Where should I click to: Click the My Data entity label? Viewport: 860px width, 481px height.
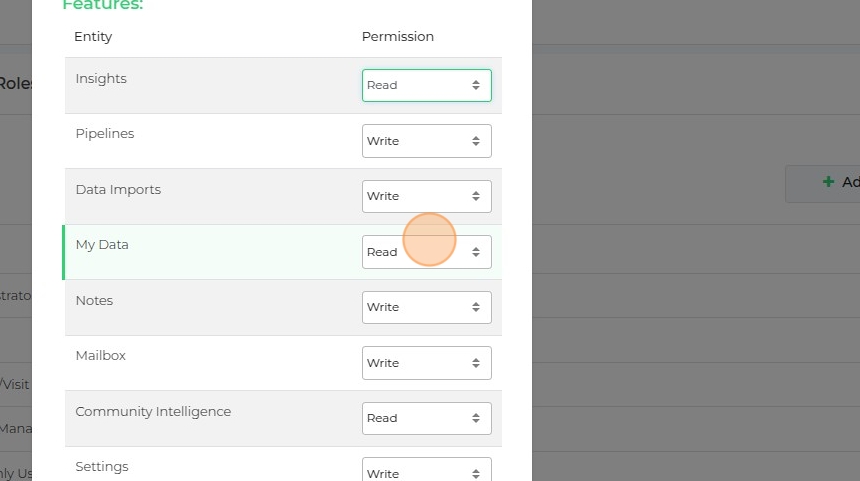pyautogui.click(x=102, y=245)
